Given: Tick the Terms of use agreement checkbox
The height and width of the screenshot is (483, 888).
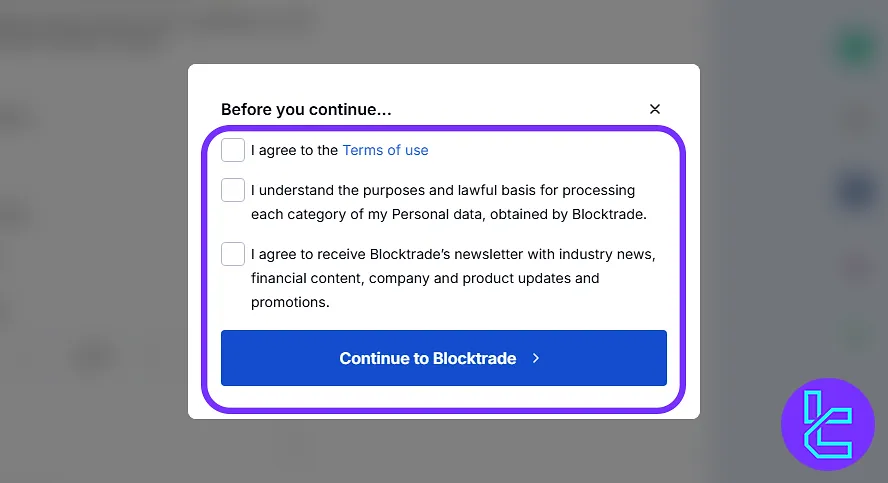Looking at the screenshot, I should point(233,150).
